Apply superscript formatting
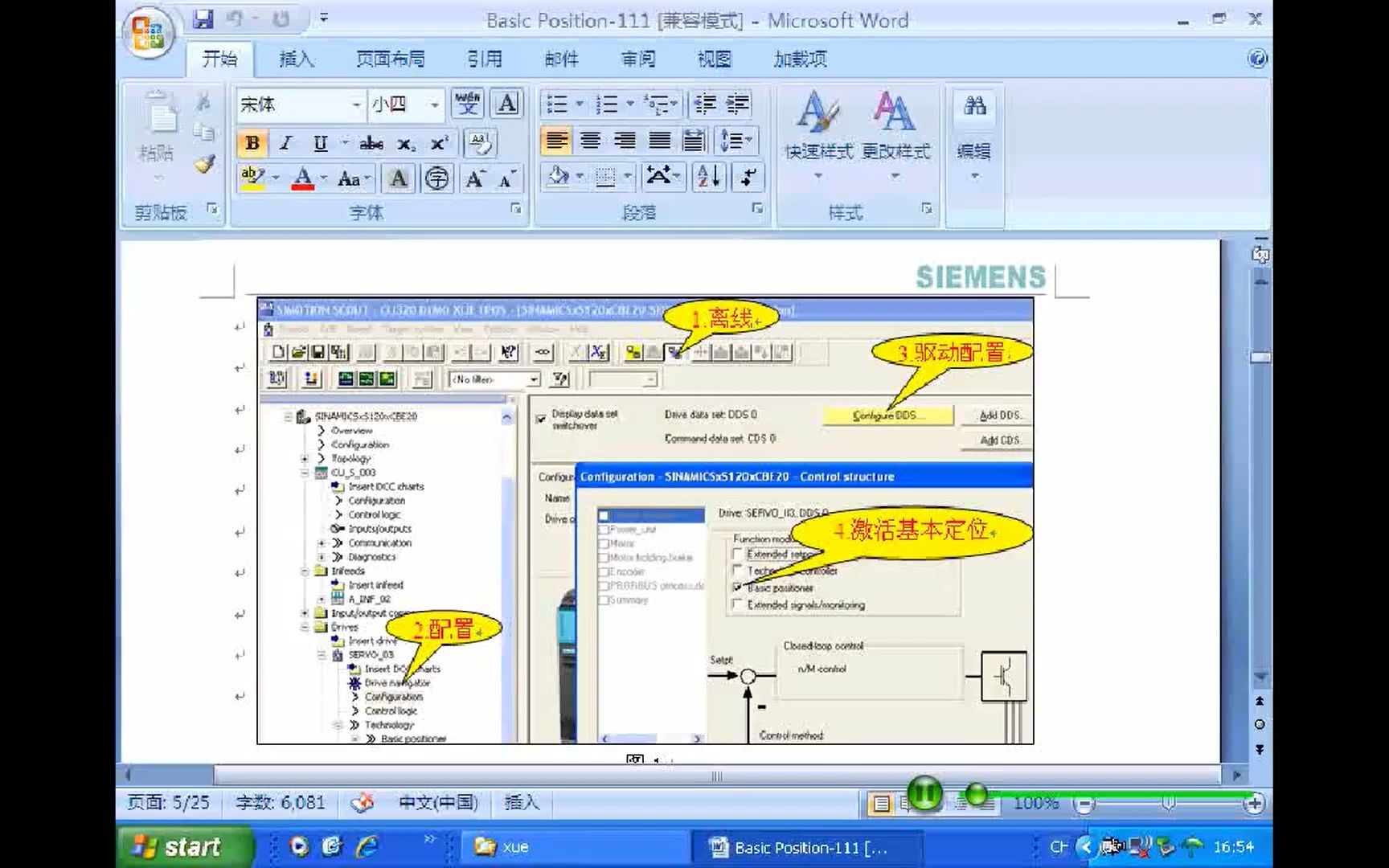Viewport: 1389px width, 868px height. (x=439, y=144)
